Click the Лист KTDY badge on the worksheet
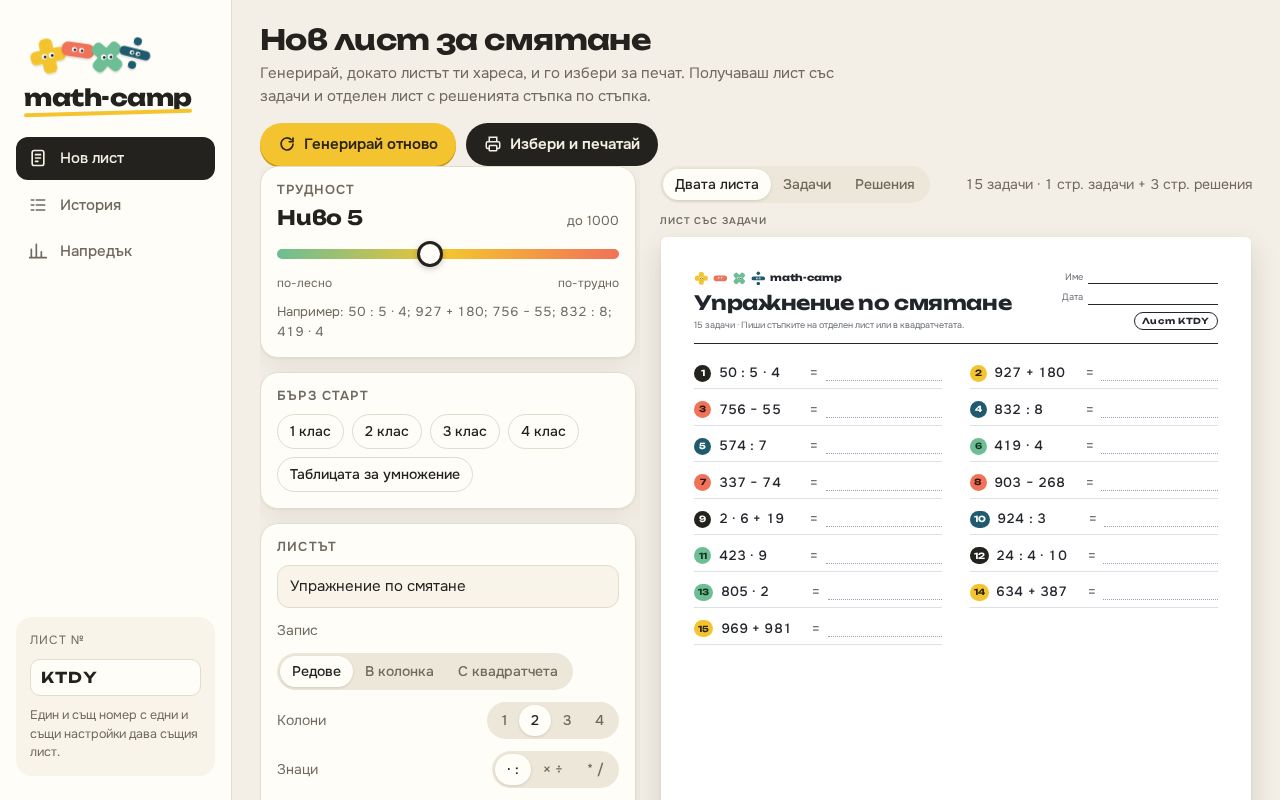Viewport: 1280px width, 800px height. pyautogui.click(x=1175, y=321)
